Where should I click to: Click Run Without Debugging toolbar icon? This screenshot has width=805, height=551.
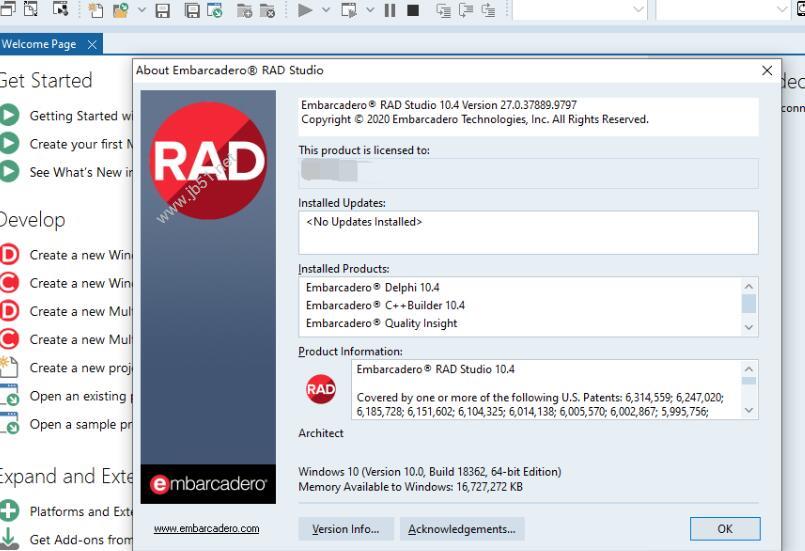(349, 10)
